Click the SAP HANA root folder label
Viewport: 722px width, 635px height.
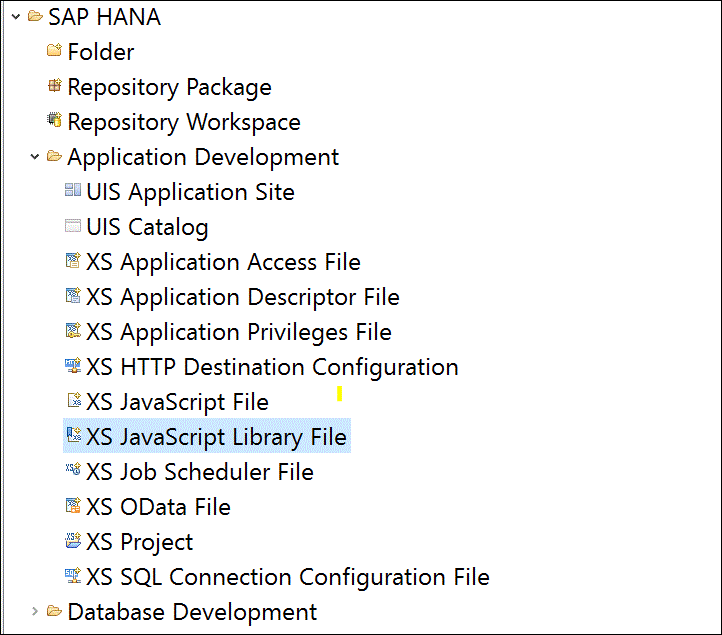coord(104,17)
